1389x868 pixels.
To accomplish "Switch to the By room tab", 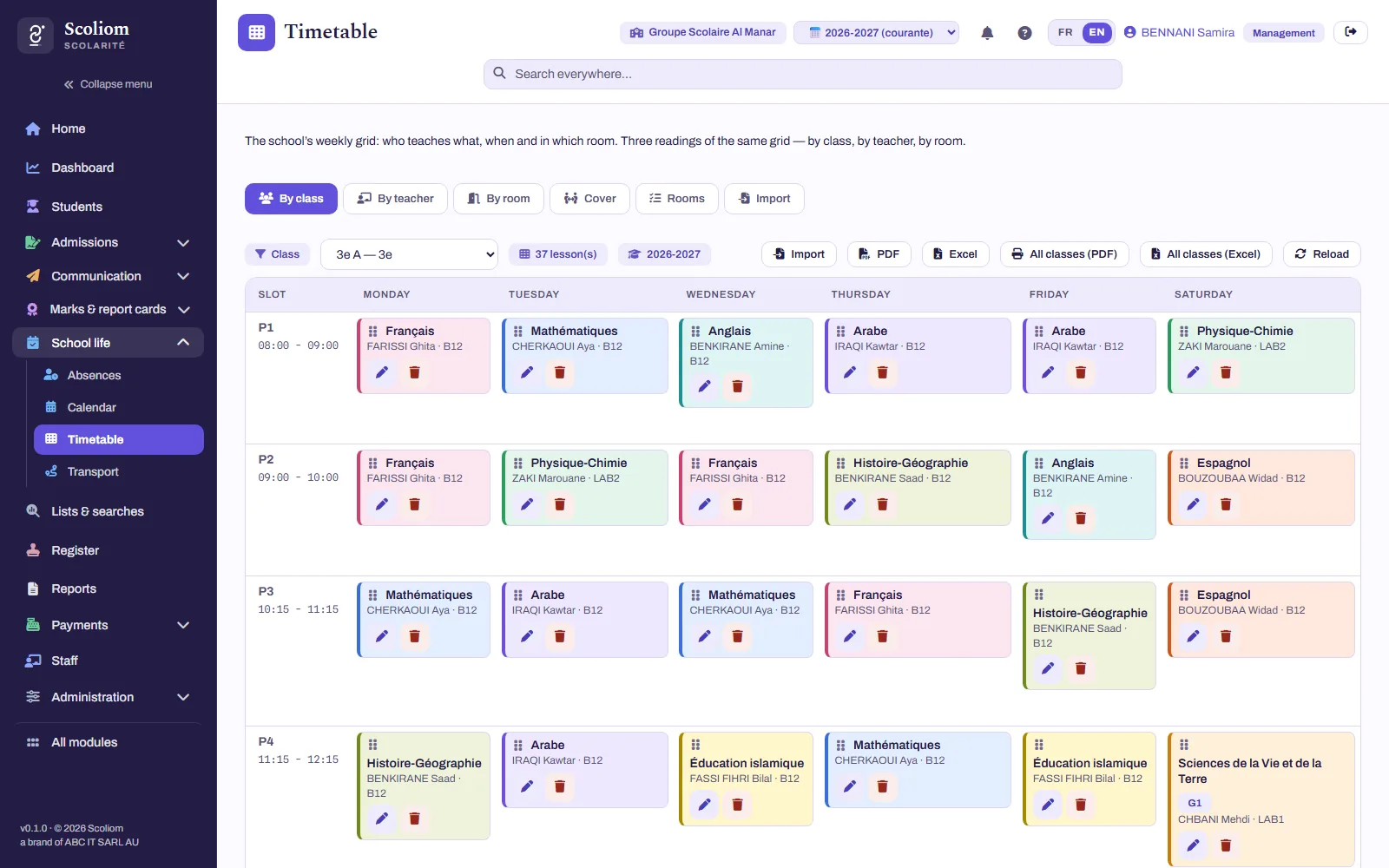I will pyautogui.click(x=499, y=199).
